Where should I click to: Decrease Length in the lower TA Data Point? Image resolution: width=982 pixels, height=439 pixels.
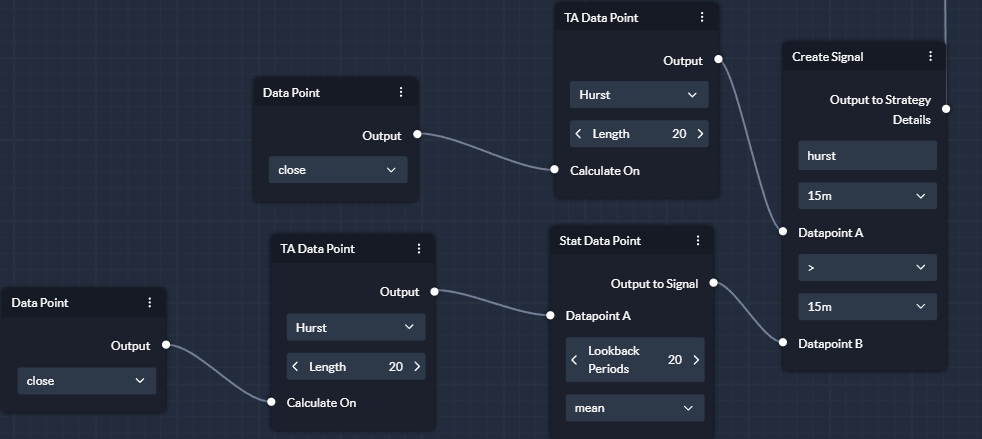pyautogui.click(x=296, y=366)
